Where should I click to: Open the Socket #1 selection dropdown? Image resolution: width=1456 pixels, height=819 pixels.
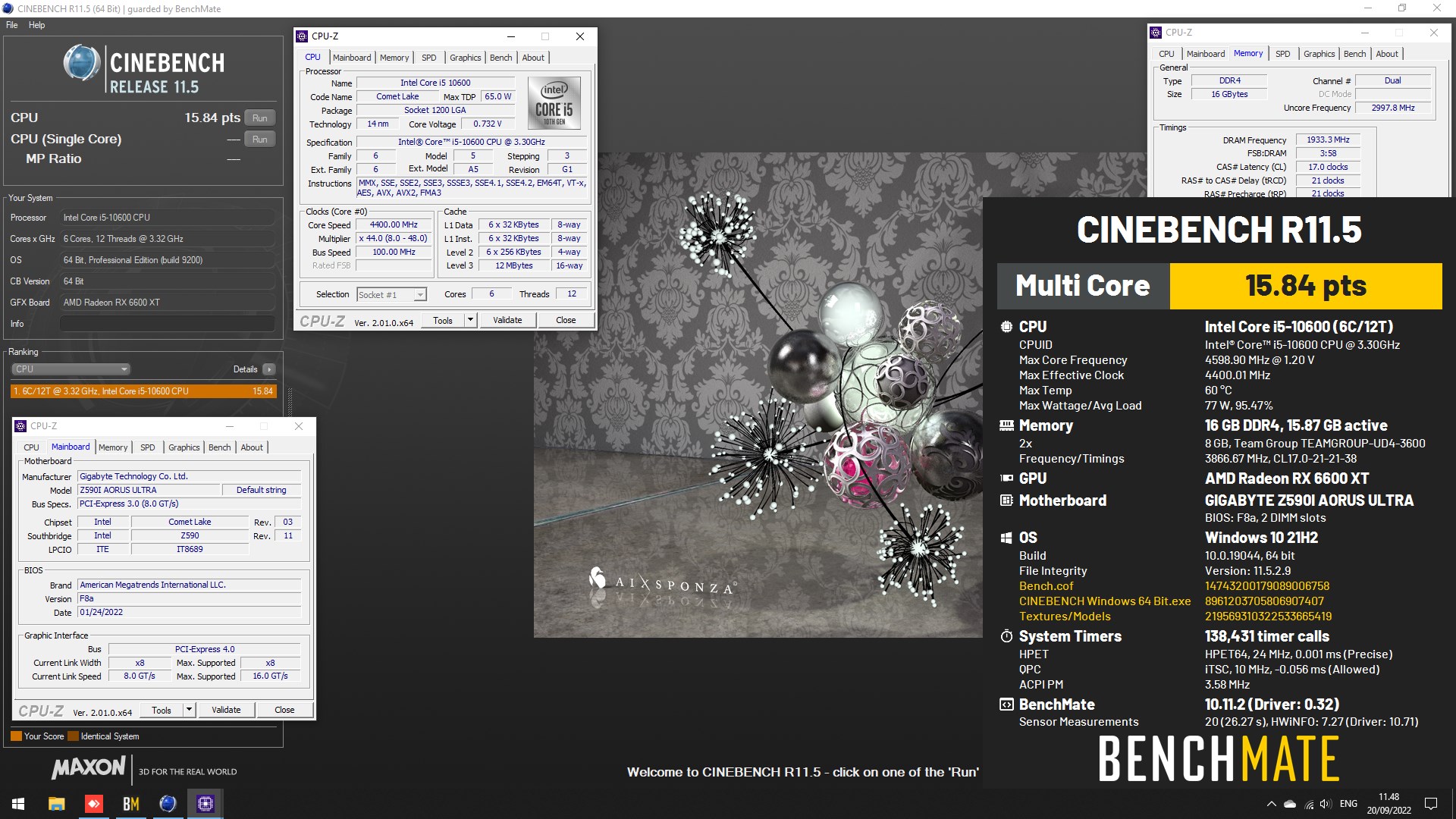coord(392,295)
